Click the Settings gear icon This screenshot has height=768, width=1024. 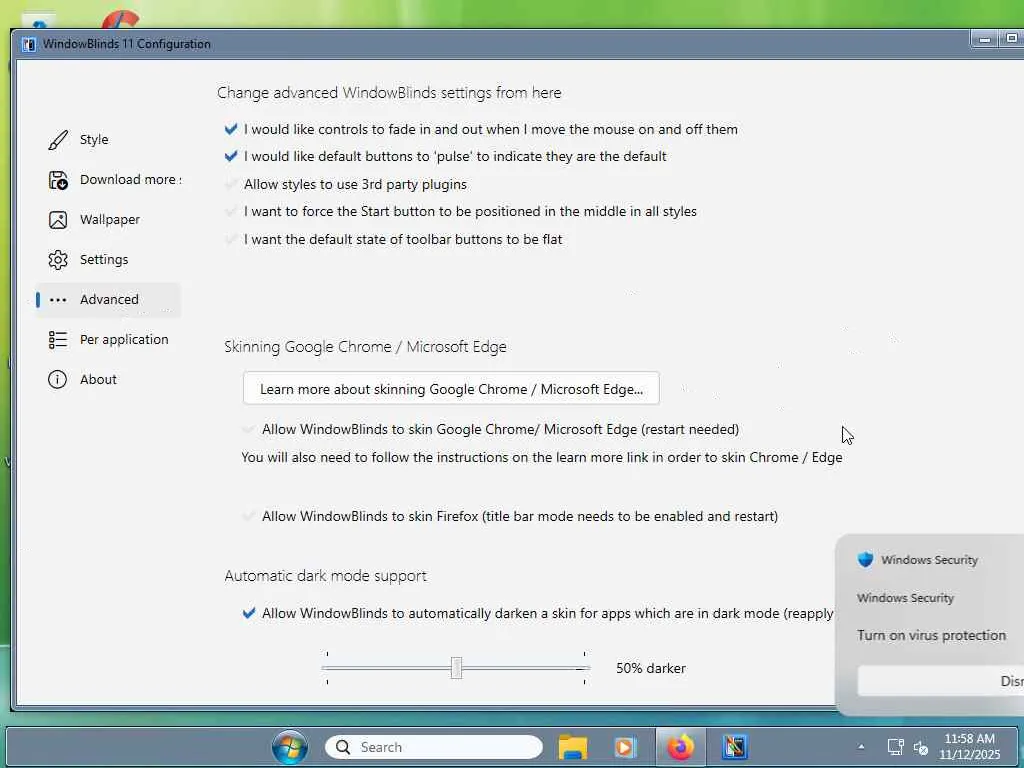click(57, 259)
